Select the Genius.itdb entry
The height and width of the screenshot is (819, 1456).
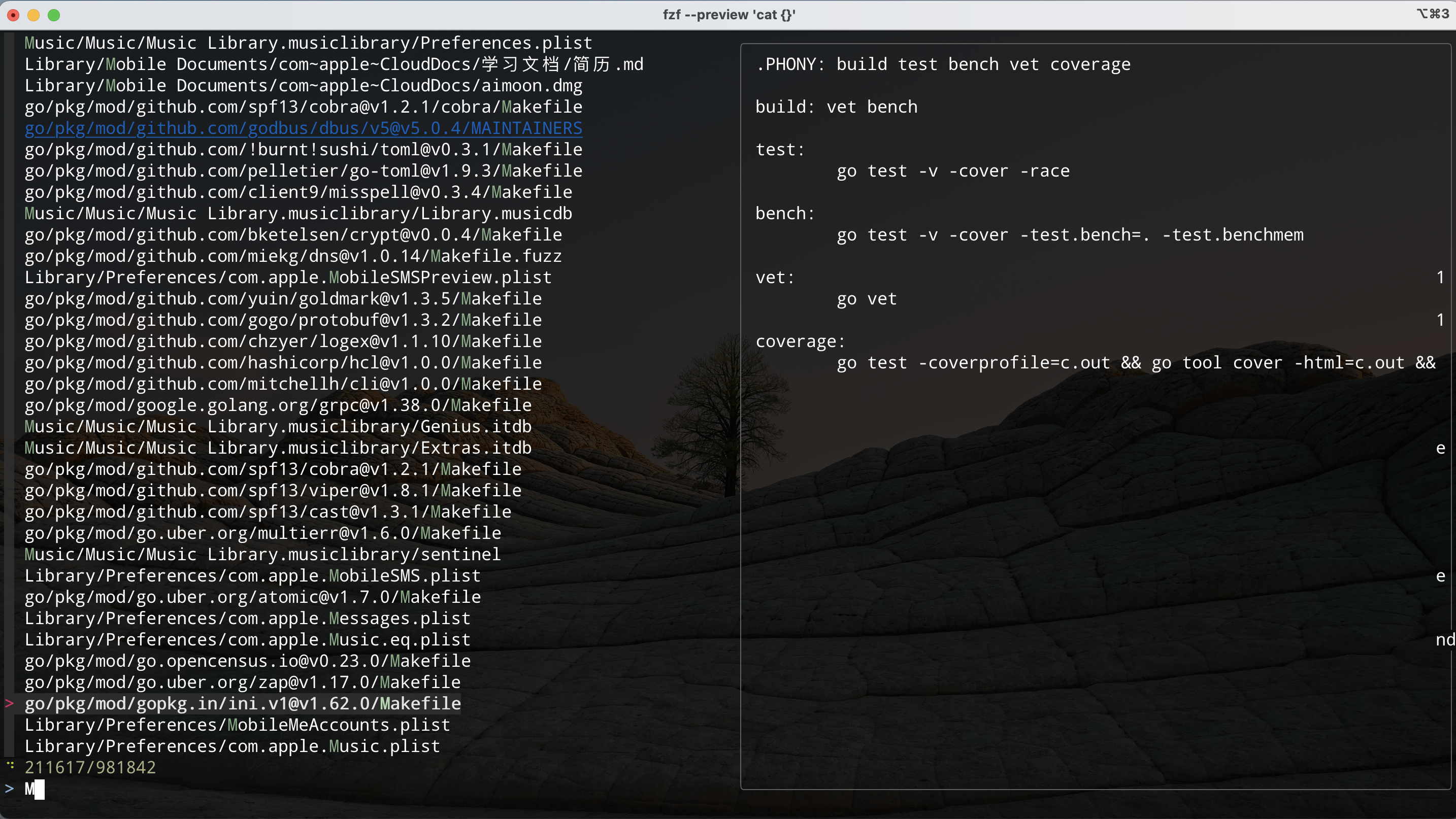[278, 426]
